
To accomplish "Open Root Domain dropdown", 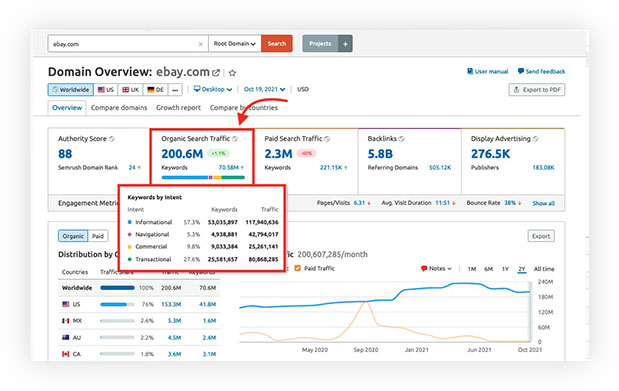I will click(x=234, y=43).
